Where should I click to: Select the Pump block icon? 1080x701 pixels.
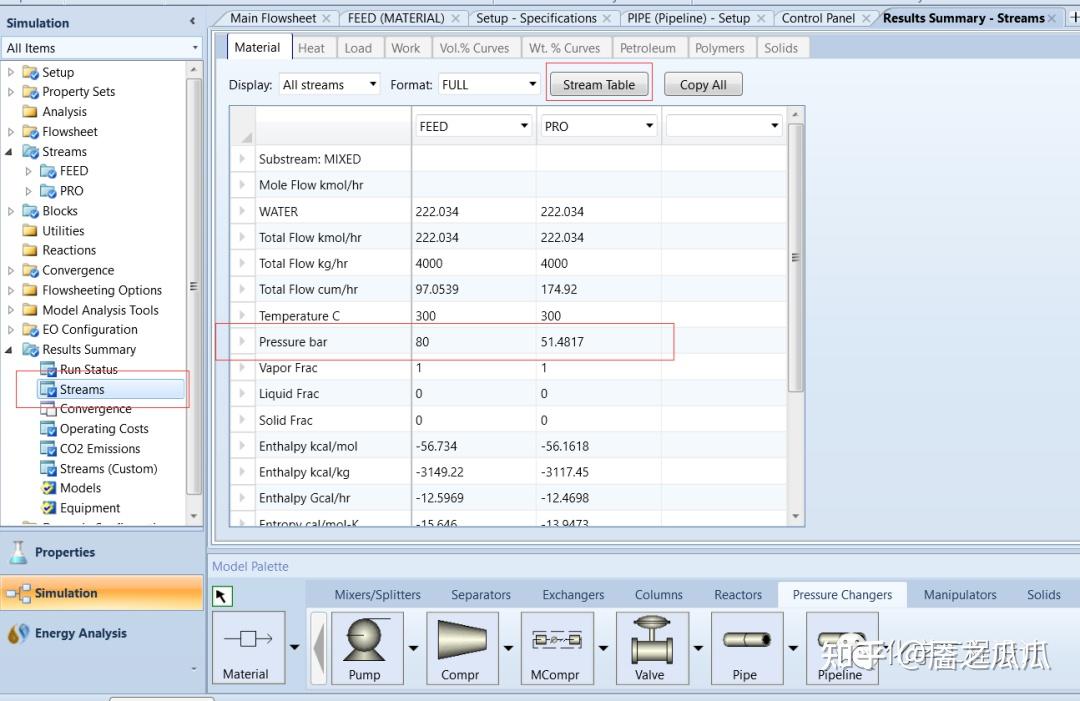364,641
